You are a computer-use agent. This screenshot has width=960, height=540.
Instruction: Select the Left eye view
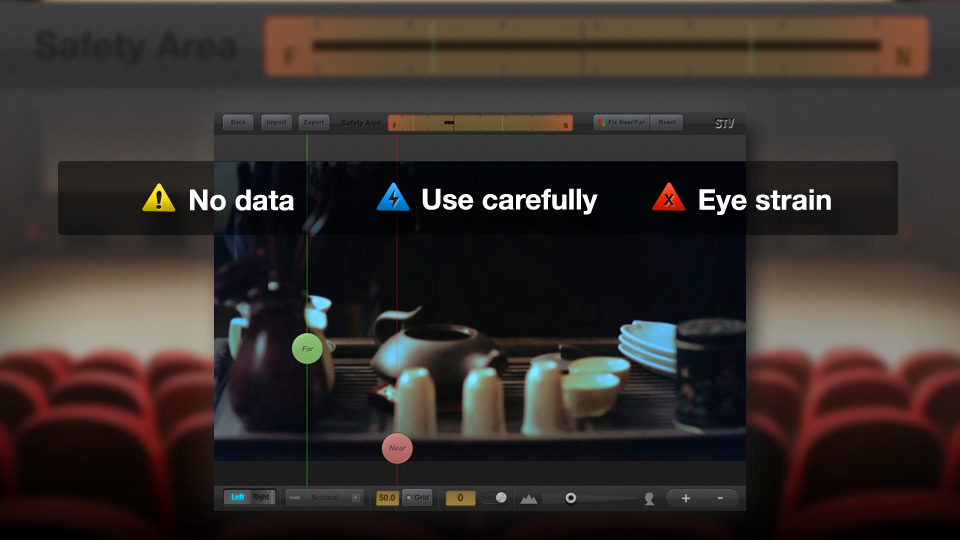point(237,497)
